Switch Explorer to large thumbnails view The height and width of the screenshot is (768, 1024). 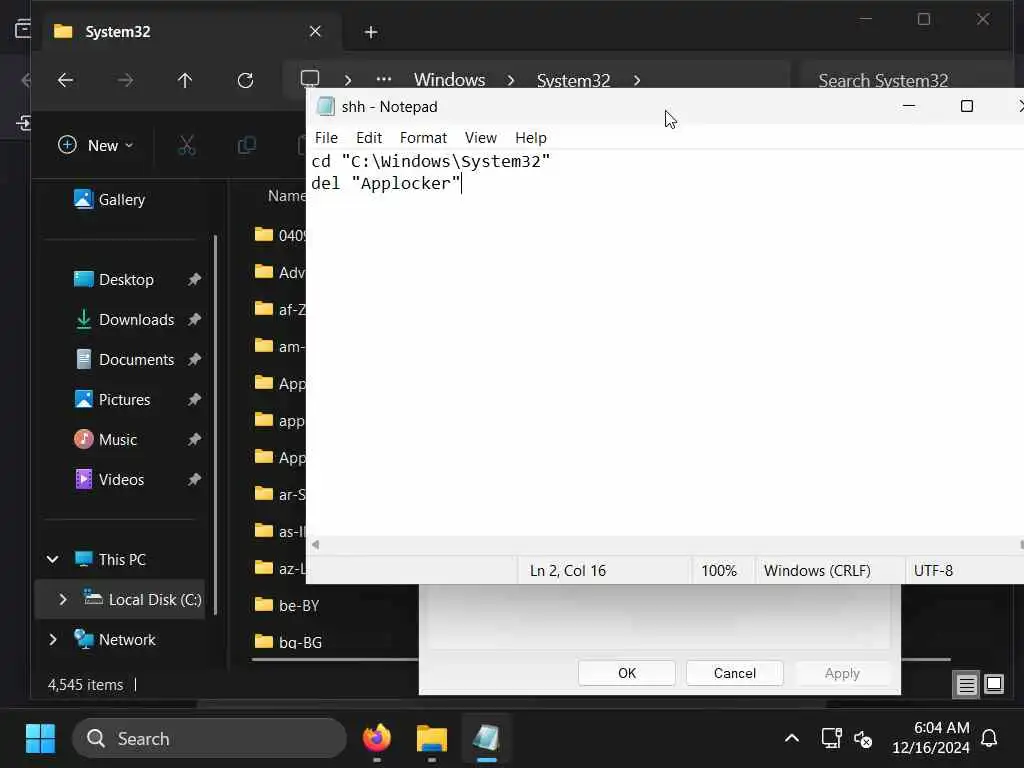click(x=994, y=684)
